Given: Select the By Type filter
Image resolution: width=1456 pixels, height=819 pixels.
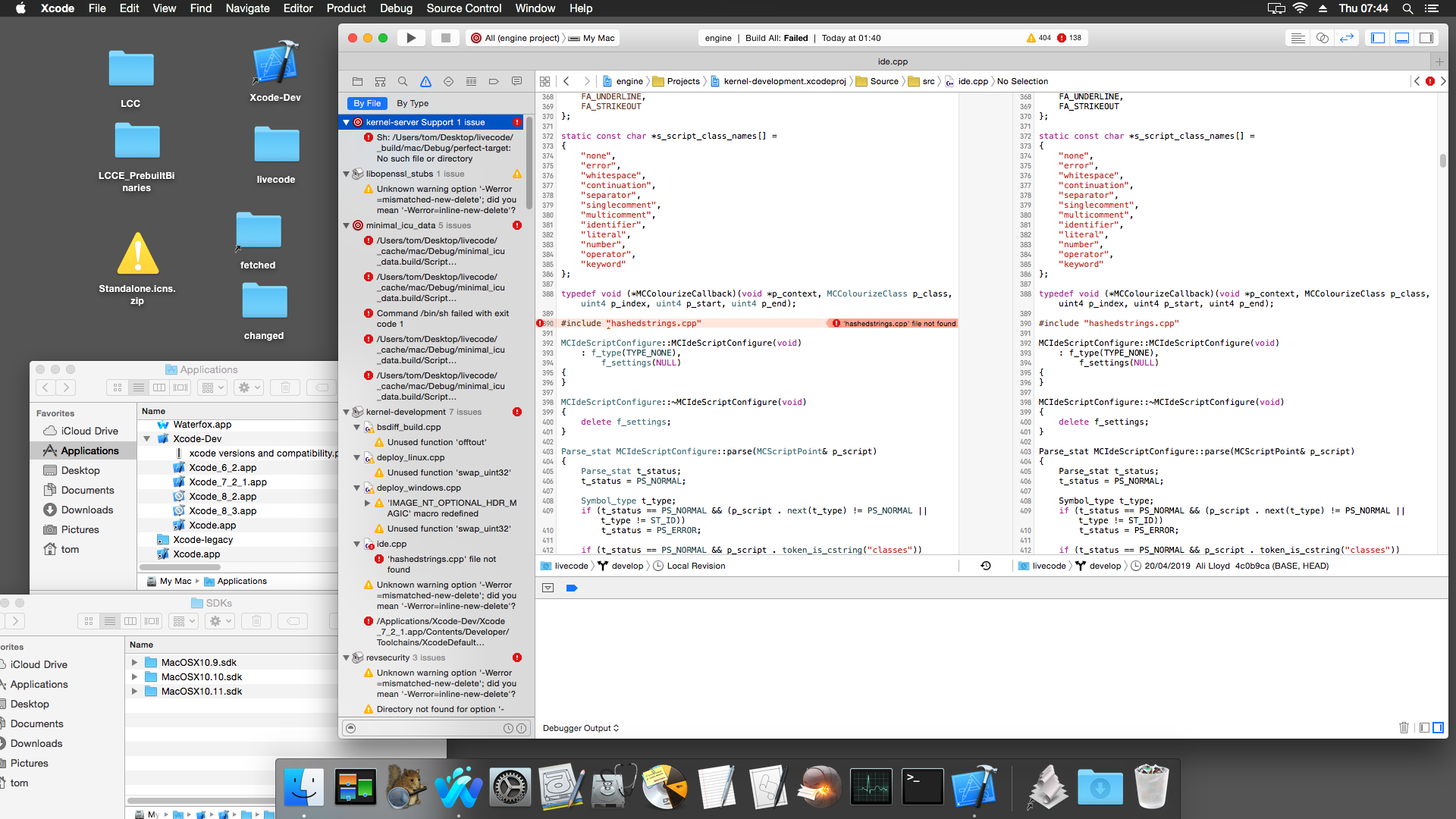Looking at the screenshot, I should pos(413,103).
